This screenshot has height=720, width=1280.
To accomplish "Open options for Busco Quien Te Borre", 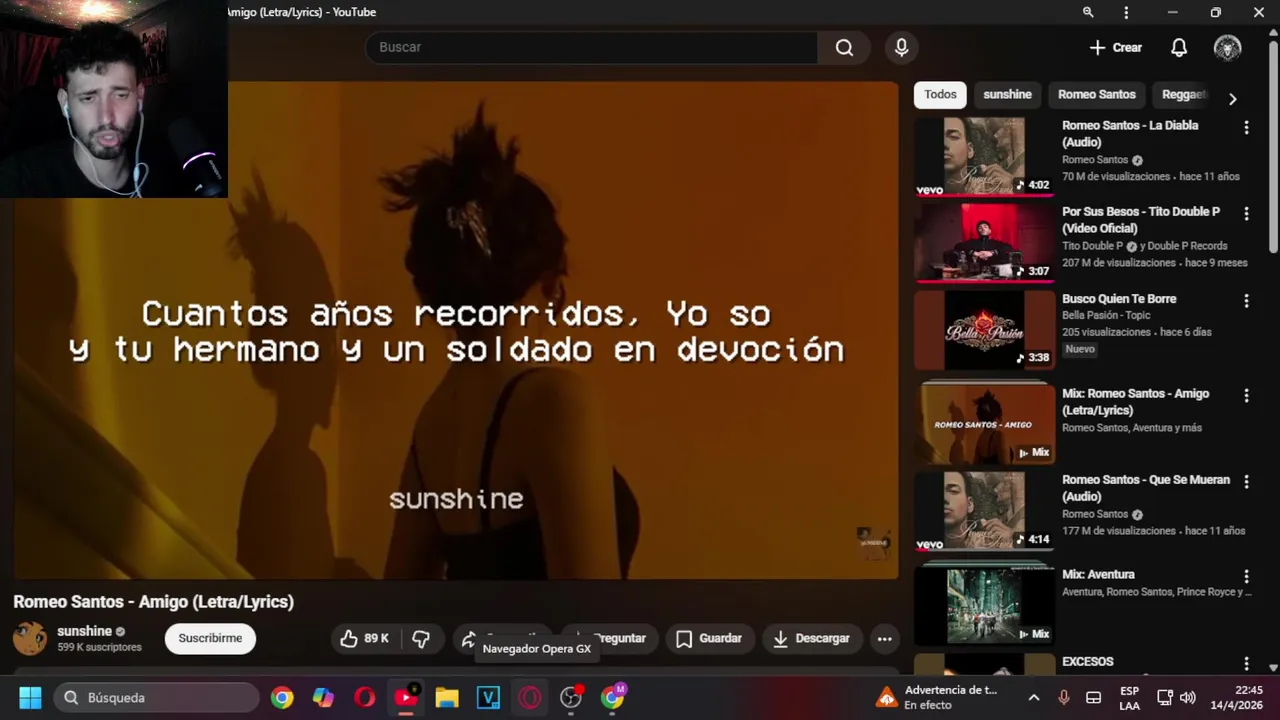I will 1246,301.
